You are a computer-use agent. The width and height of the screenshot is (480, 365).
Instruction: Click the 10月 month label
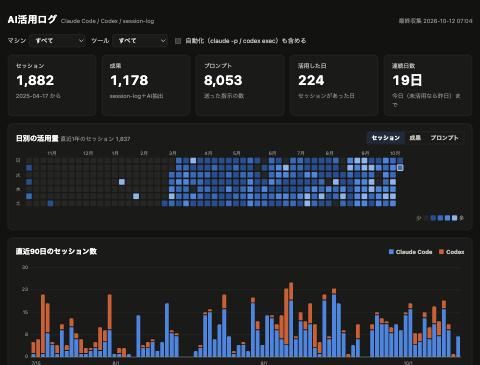pyautogui.click(x=395, y=153)
